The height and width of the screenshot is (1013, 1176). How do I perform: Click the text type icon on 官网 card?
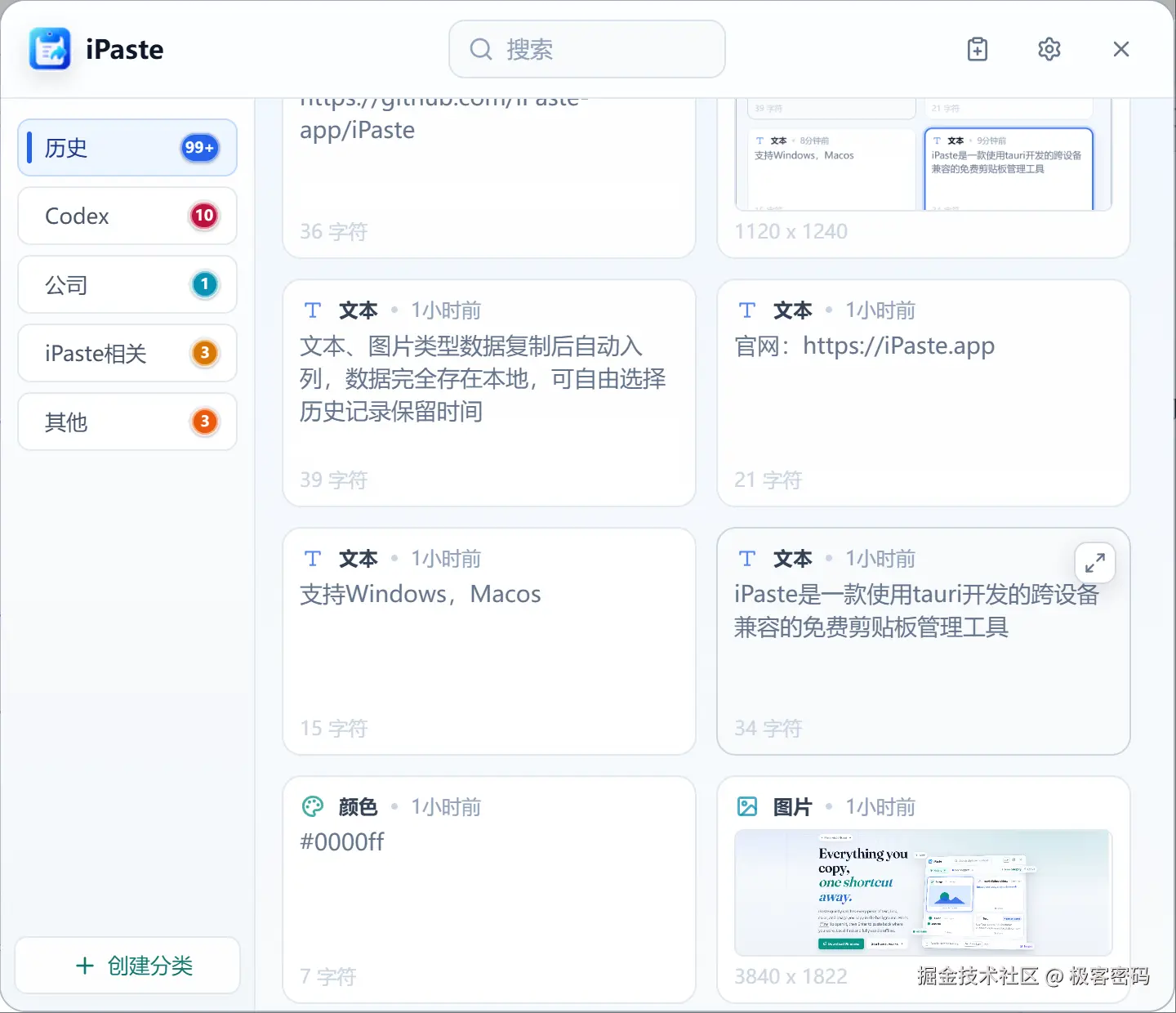pyautogui.click(x=747, y=310)
